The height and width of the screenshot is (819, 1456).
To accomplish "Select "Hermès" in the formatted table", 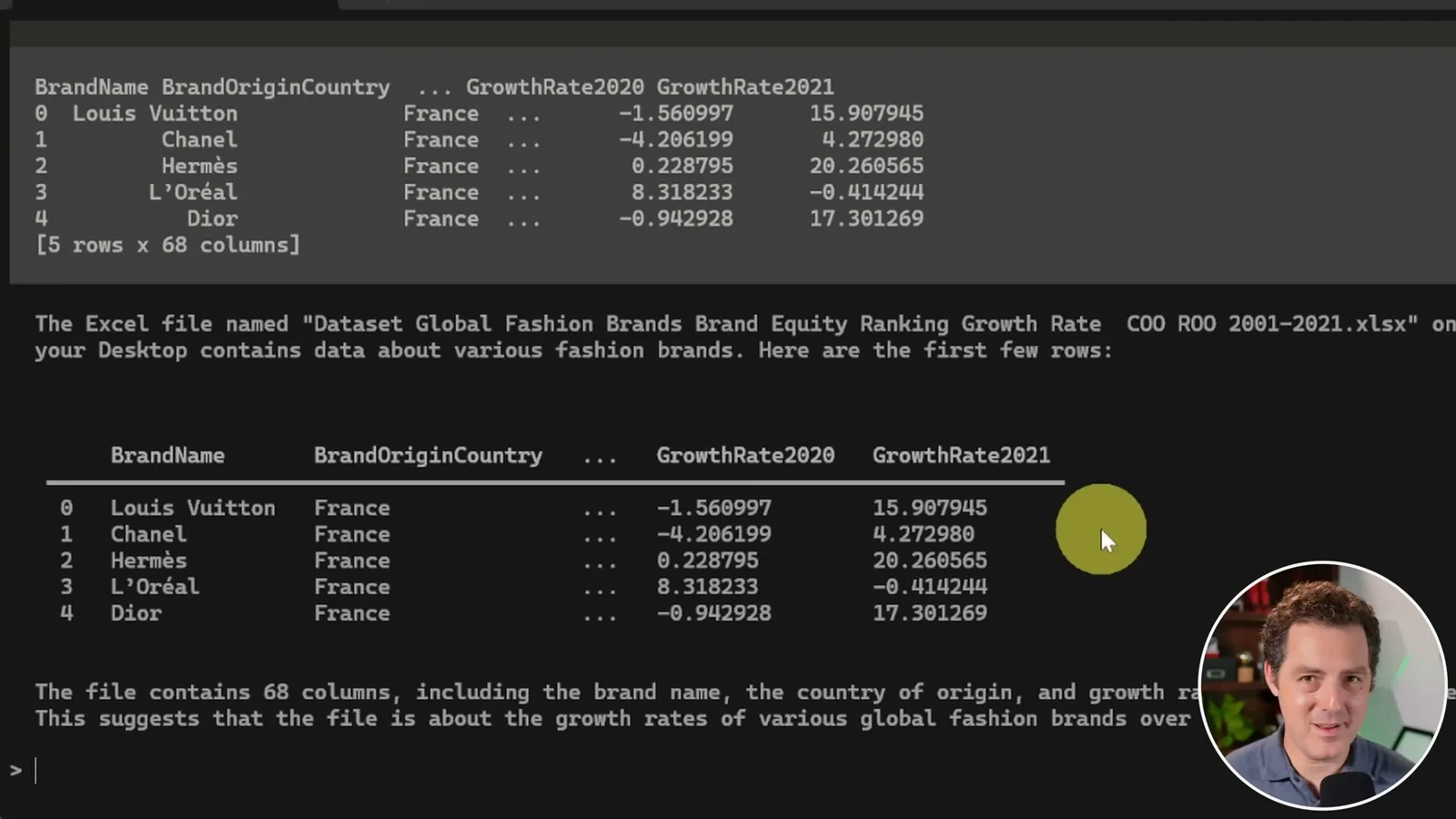I will pos(148,561).
